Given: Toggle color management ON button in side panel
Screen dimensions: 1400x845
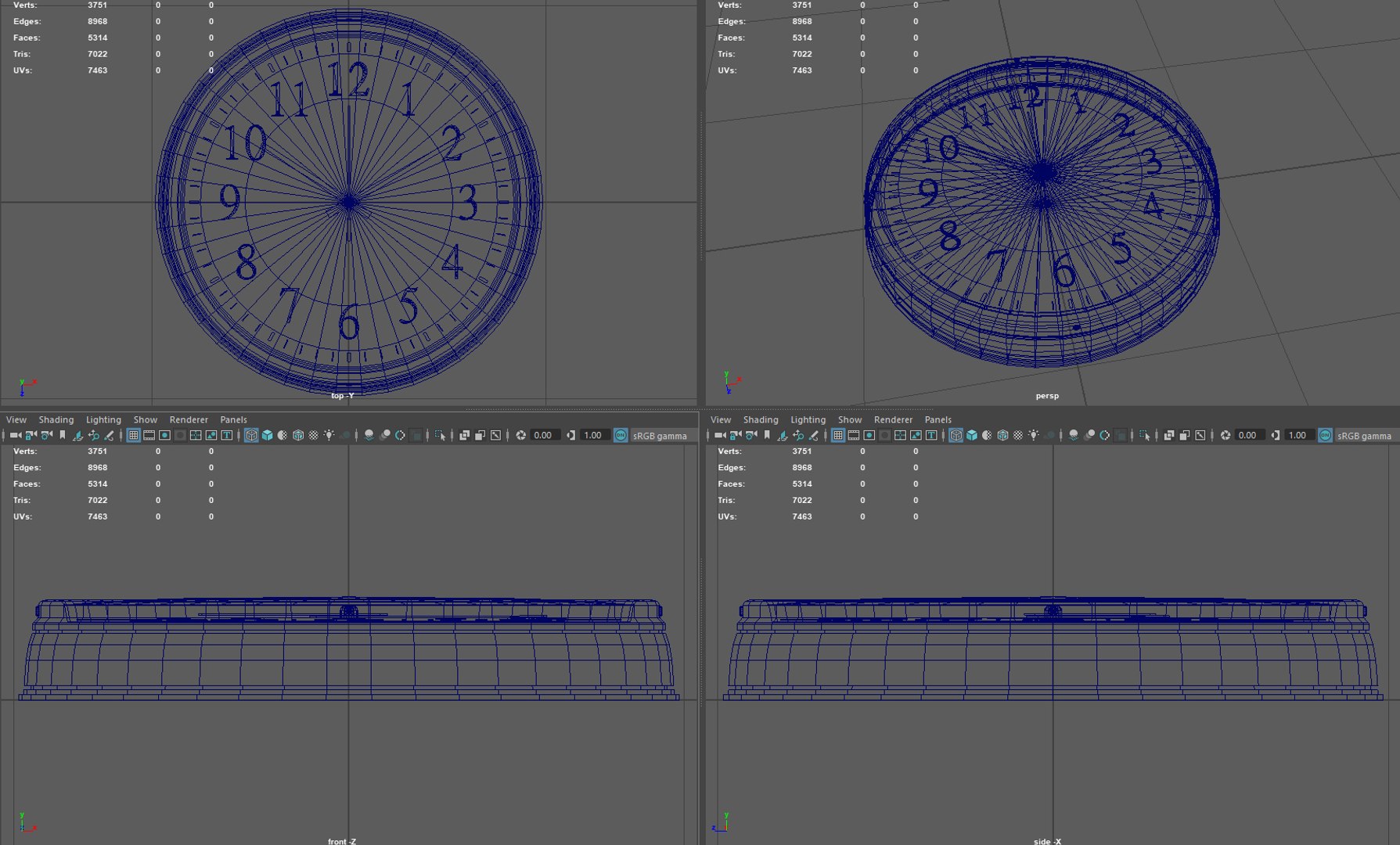Looking at the screenshot, I should [1325, 436].
